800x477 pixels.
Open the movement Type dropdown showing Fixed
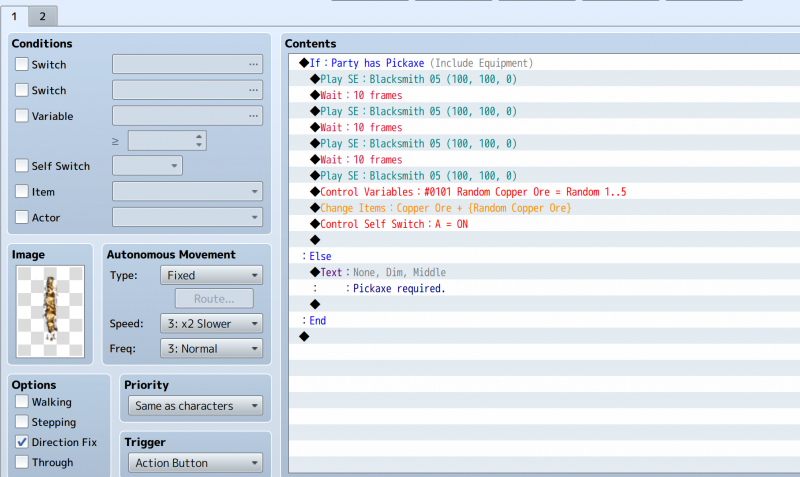point(211,275)
